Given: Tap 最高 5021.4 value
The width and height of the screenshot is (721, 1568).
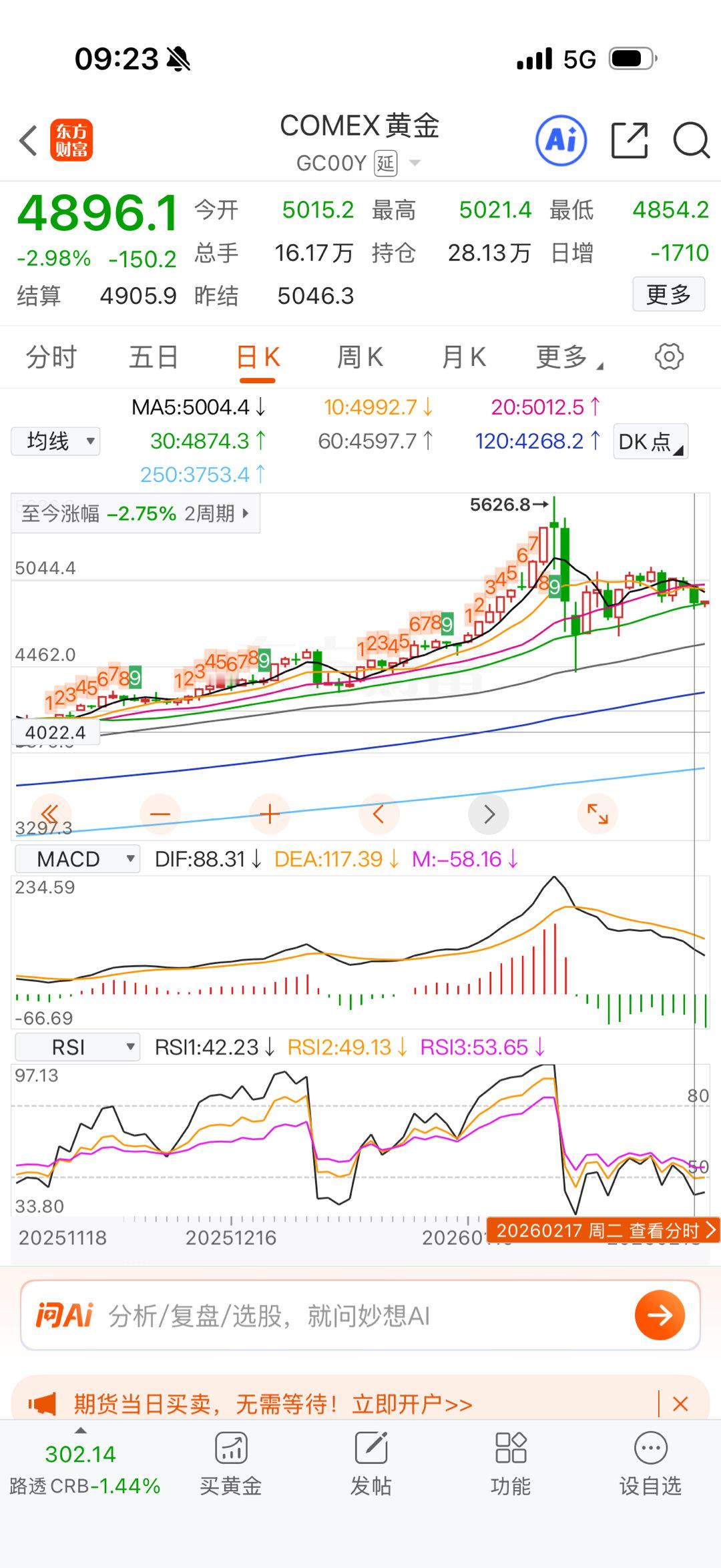Looking at the screenshot, I should click(495, 210).
